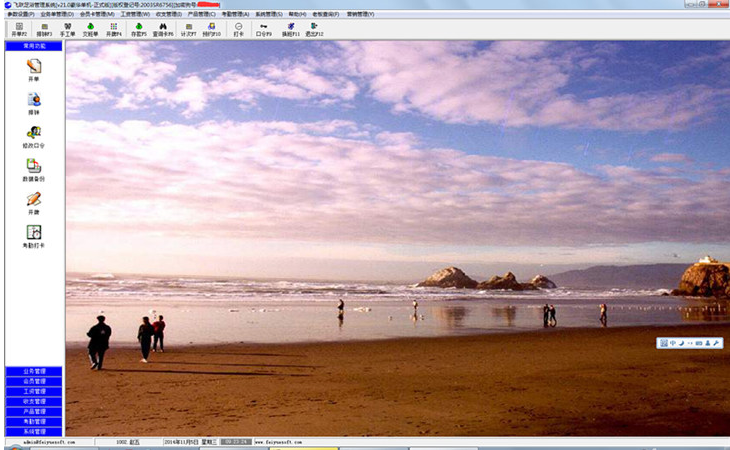This screenshot has height=450, width=730.
Task: Select the 常用功能 sidebar header
Action: (x=34, y=46)
